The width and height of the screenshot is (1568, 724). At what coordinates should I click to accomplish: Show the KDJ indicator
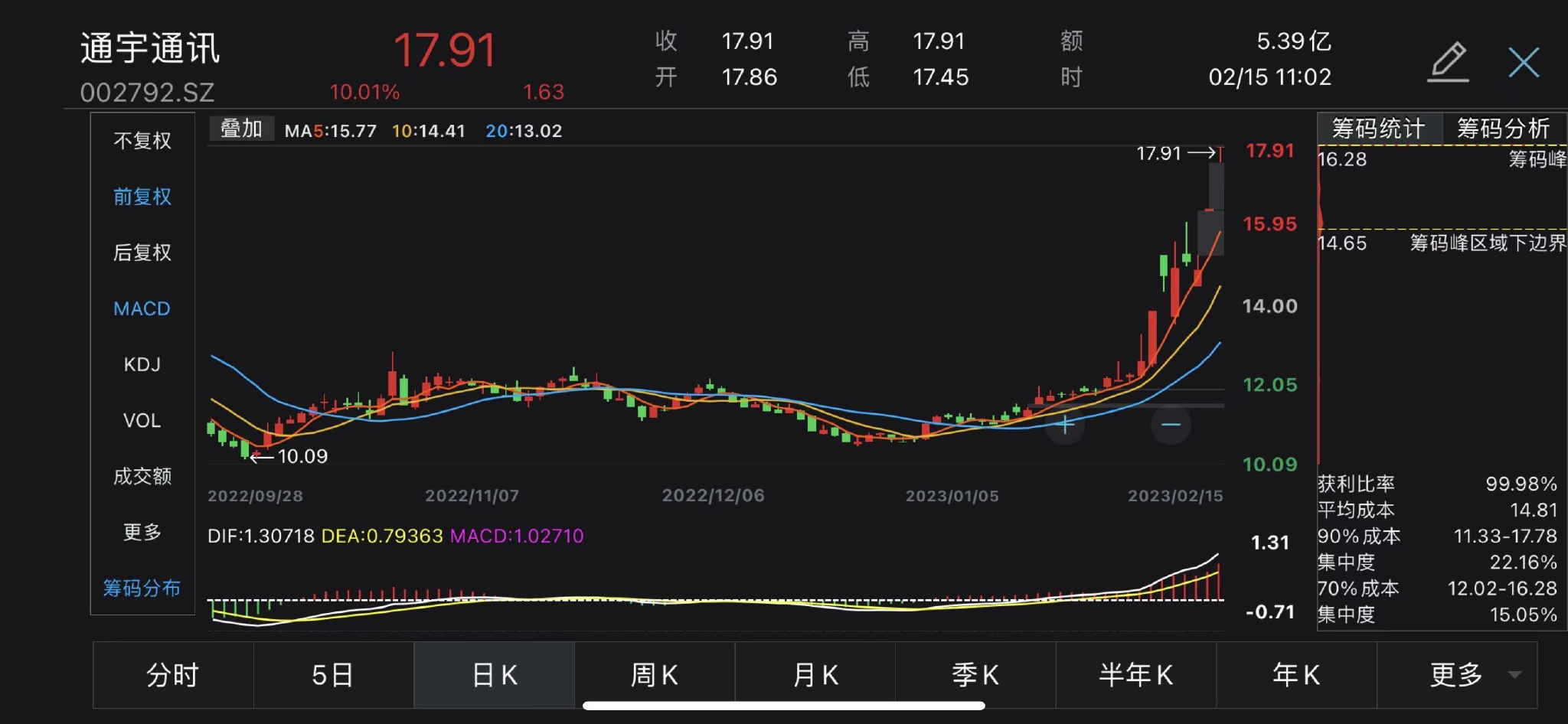[142, 364]
